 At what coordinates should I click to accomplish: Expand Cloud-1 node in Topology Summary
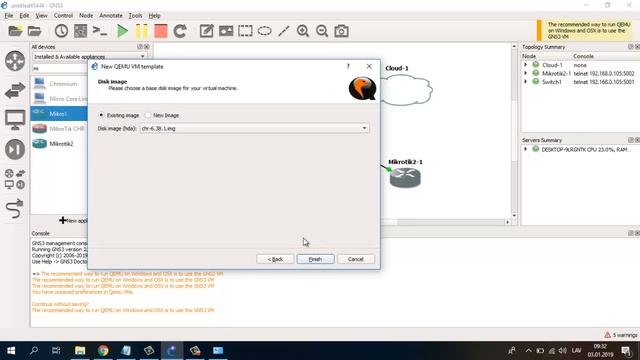(526, 65)
